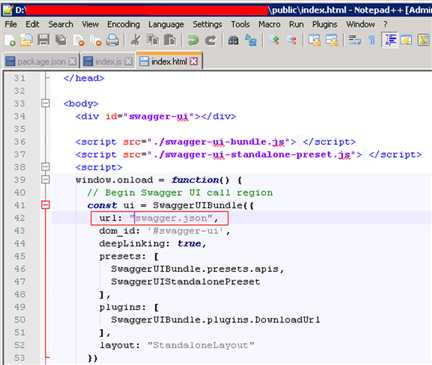Collapse the window.onload function fold marker
This screenshot has height=365, width=432.
[45, 180]
